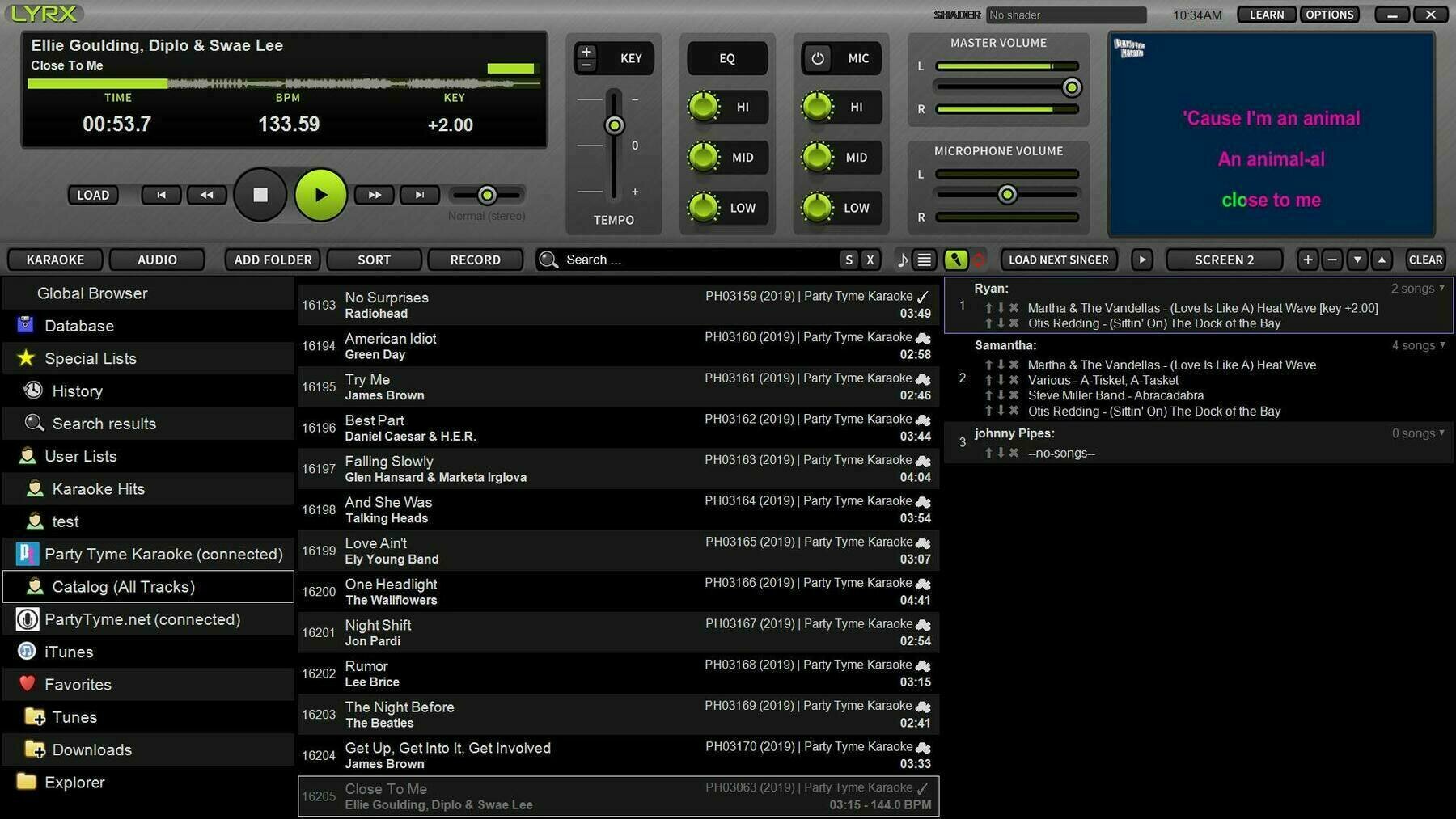The width and height of the screenshot is (1456, 819).
Task: Expand the 2 songs dropdown for Ryan
Action: coord(1416,288)
